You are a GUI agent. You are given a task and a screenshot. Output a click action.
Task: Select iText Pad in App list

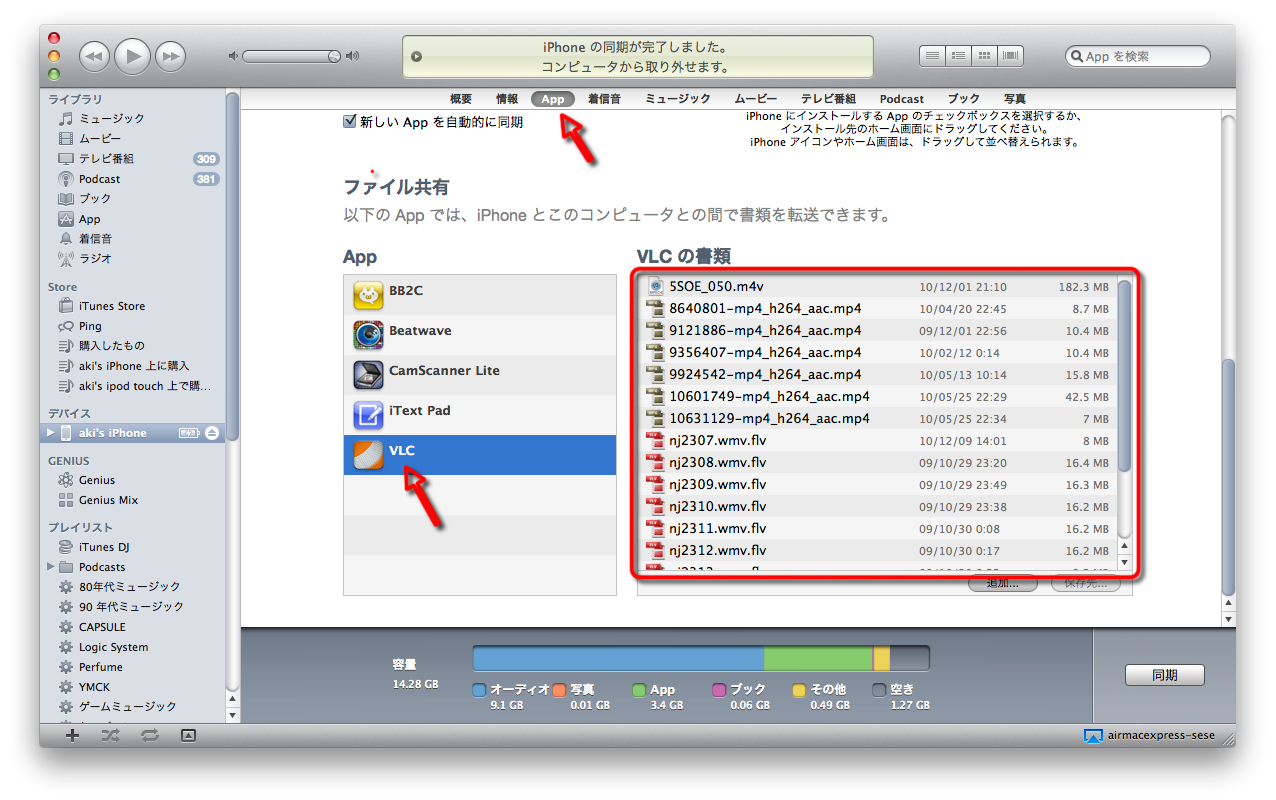pyautogui.click(x=480, y=415)
